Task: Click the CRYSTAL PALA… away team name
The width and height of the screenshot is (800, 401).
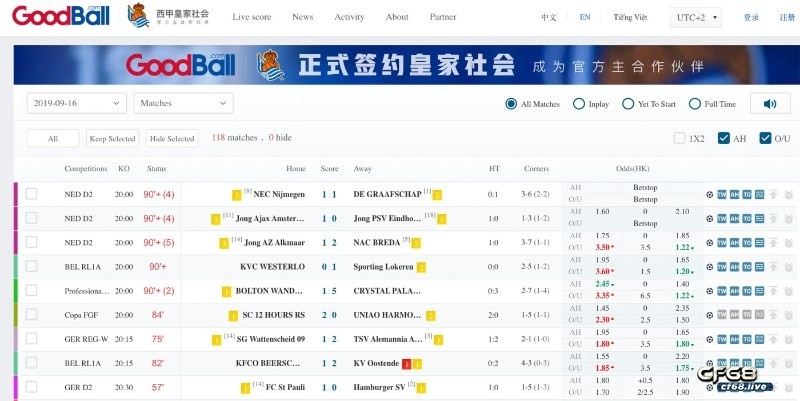Action: [x=387, y=291]
